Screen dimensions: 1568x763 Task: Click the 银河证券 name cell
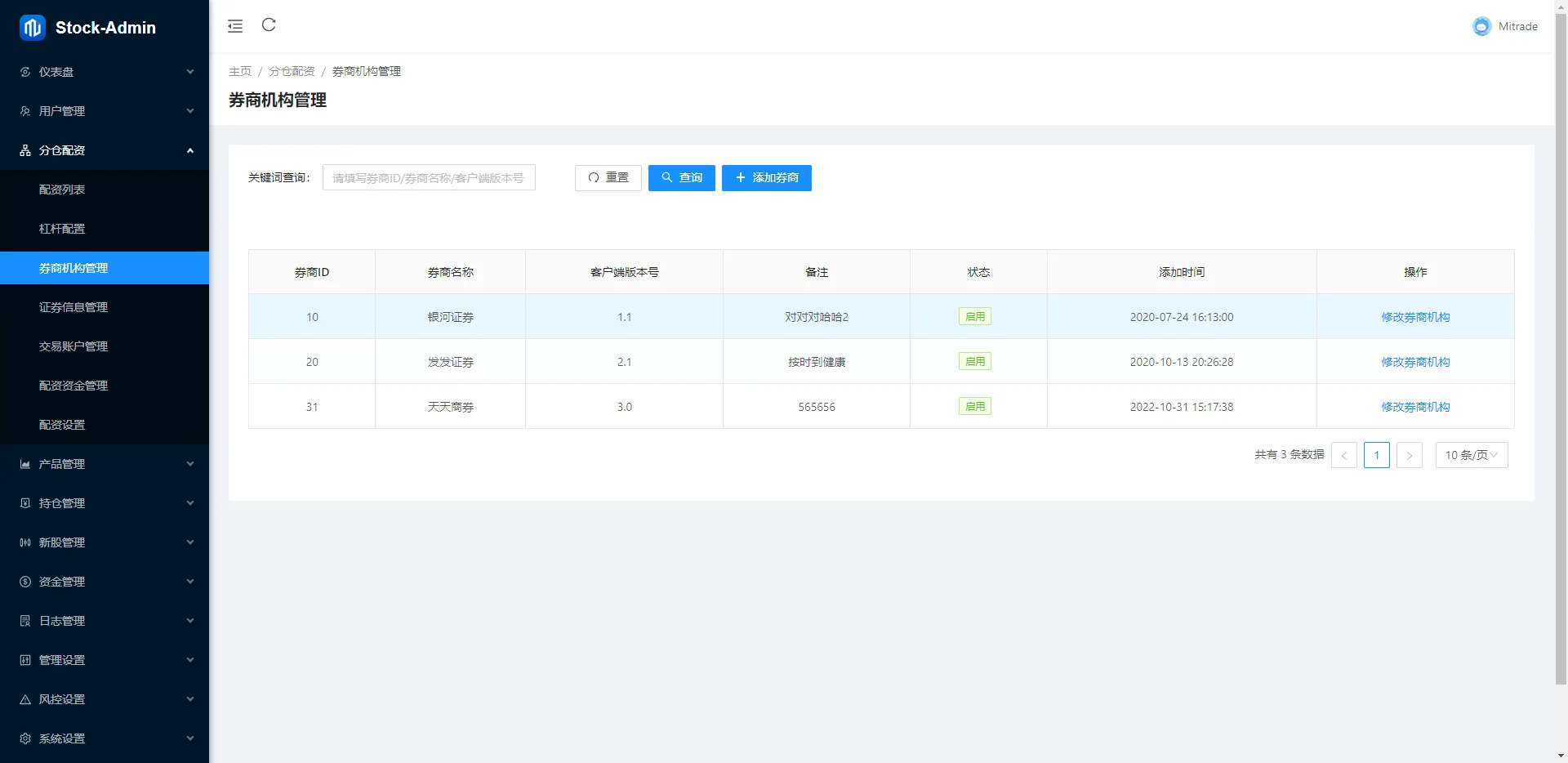coord(451,317)
